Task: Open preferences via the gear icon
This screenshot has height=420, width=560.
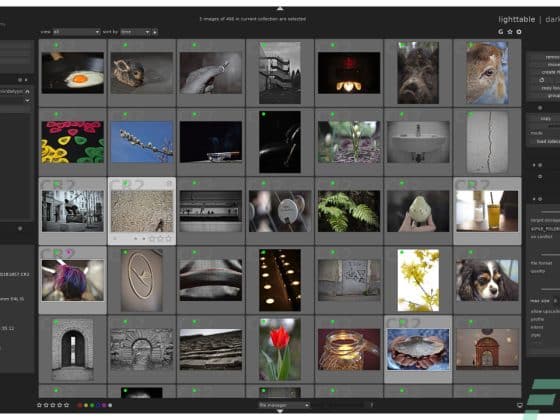Action: (x=519, y=32)
